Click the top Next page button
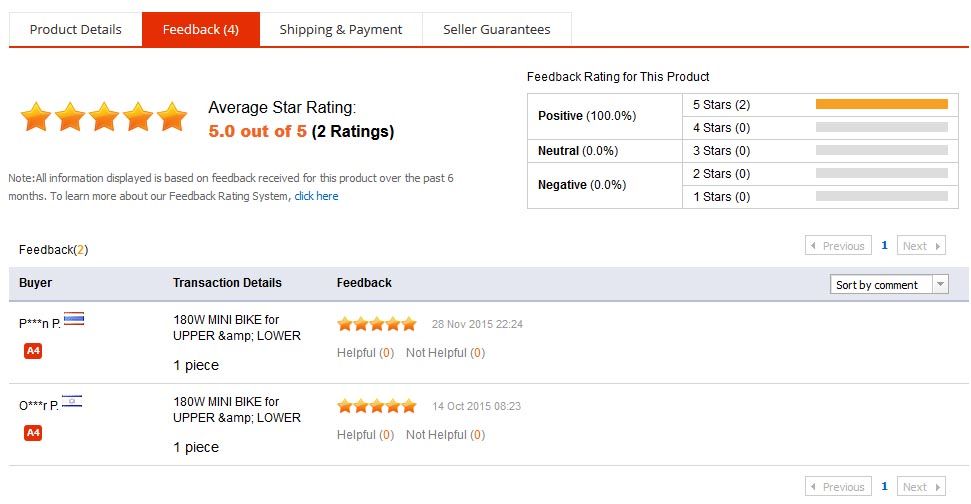Screen dimensions: 971x504 [921, 246]
